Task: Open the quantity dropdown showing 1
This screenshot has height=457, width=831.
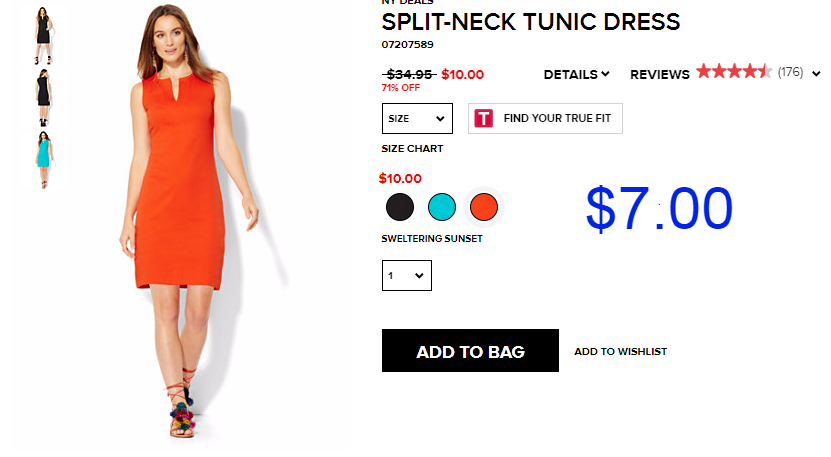Action: (406, 275)
